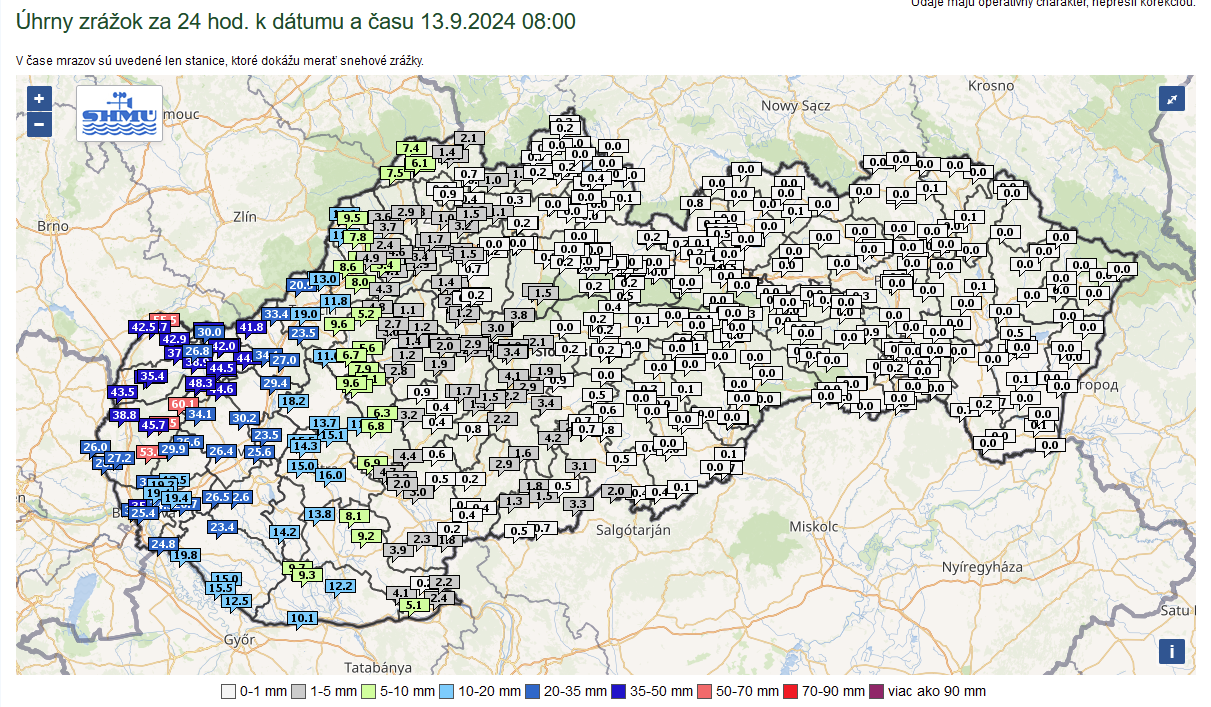The image size is (1211, 707).
Task: Click the 10.1 station marker
Action: pos(302,618)
